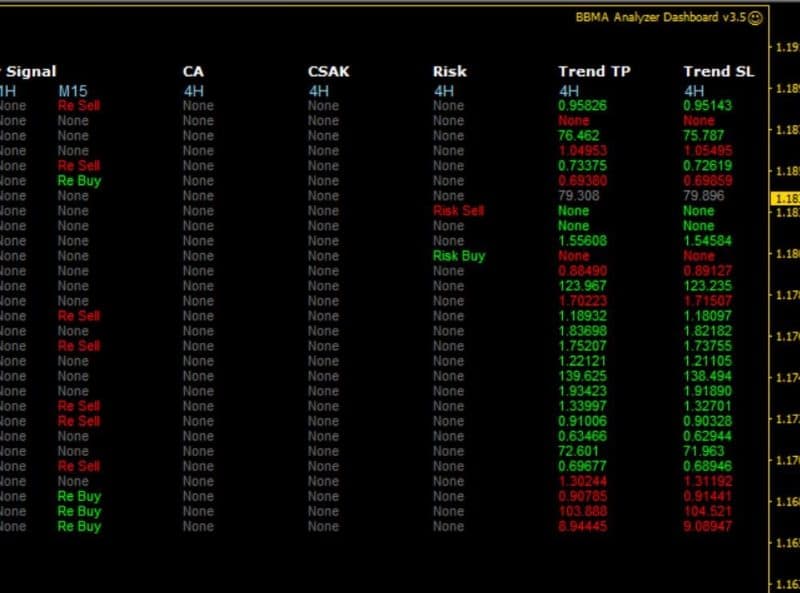Viewport: 800px width, 593px height.
Task: Click the Trend TP value 1.55608
Action: click(582, 241)
